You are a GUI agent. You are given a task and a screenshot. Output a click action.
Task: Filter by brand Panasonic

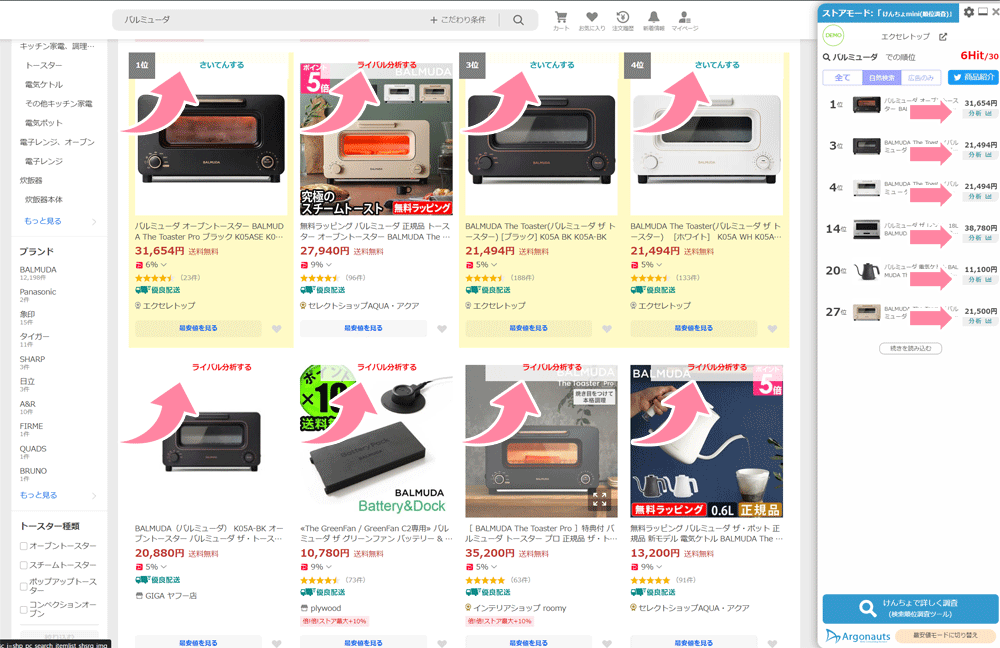point(38,292)
